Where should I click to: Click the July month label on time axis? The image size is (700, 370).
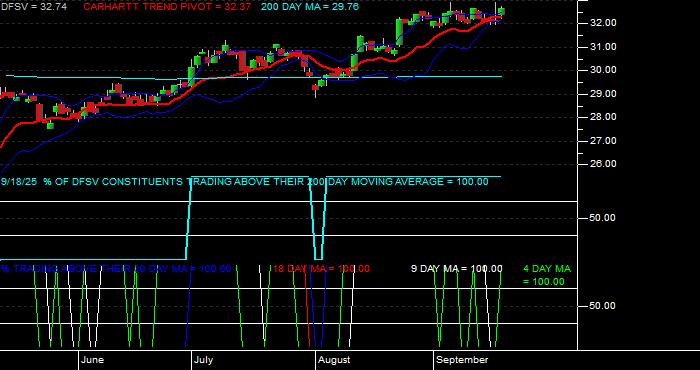coord(204,360)
